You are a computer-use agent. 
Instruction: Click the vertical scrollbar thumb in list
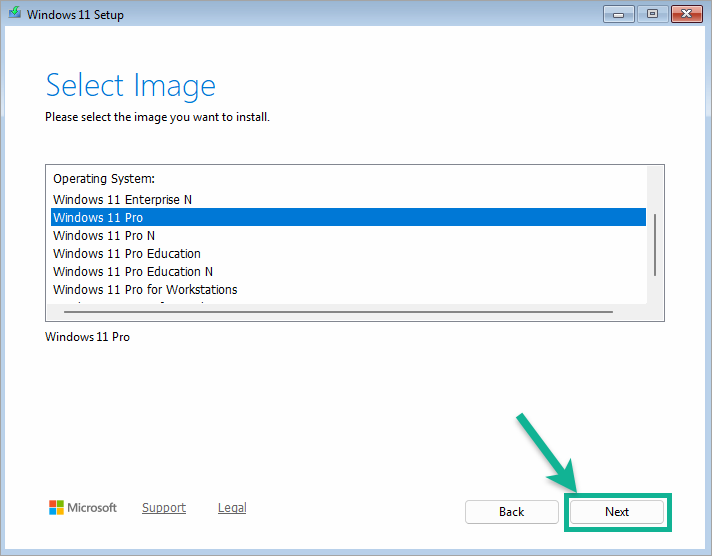point(655,245)
